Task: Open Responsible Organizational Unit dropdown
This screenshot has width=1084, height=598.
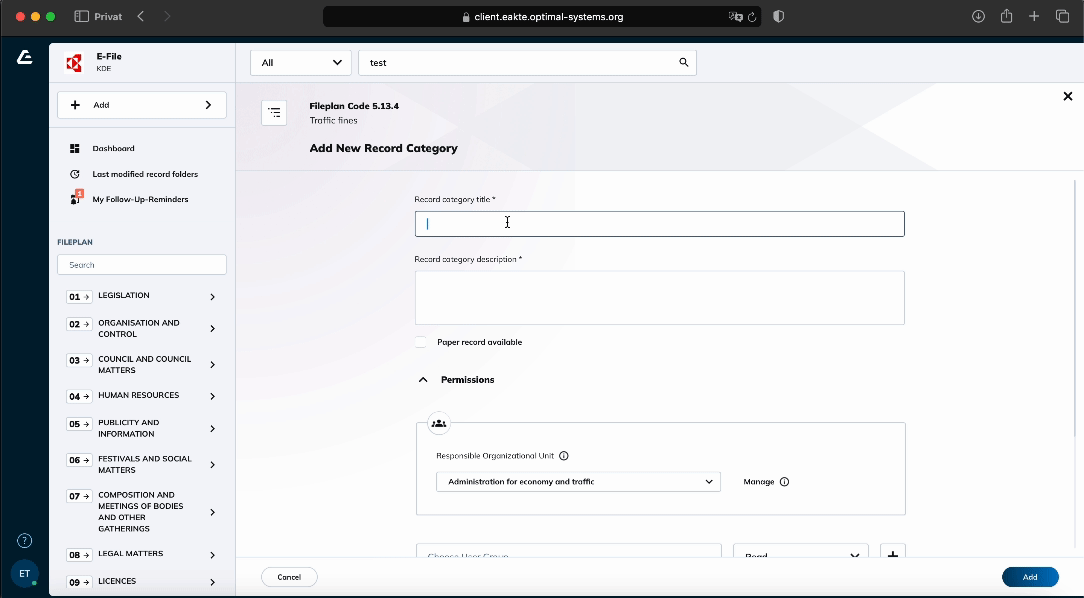Action: [578, 482]
